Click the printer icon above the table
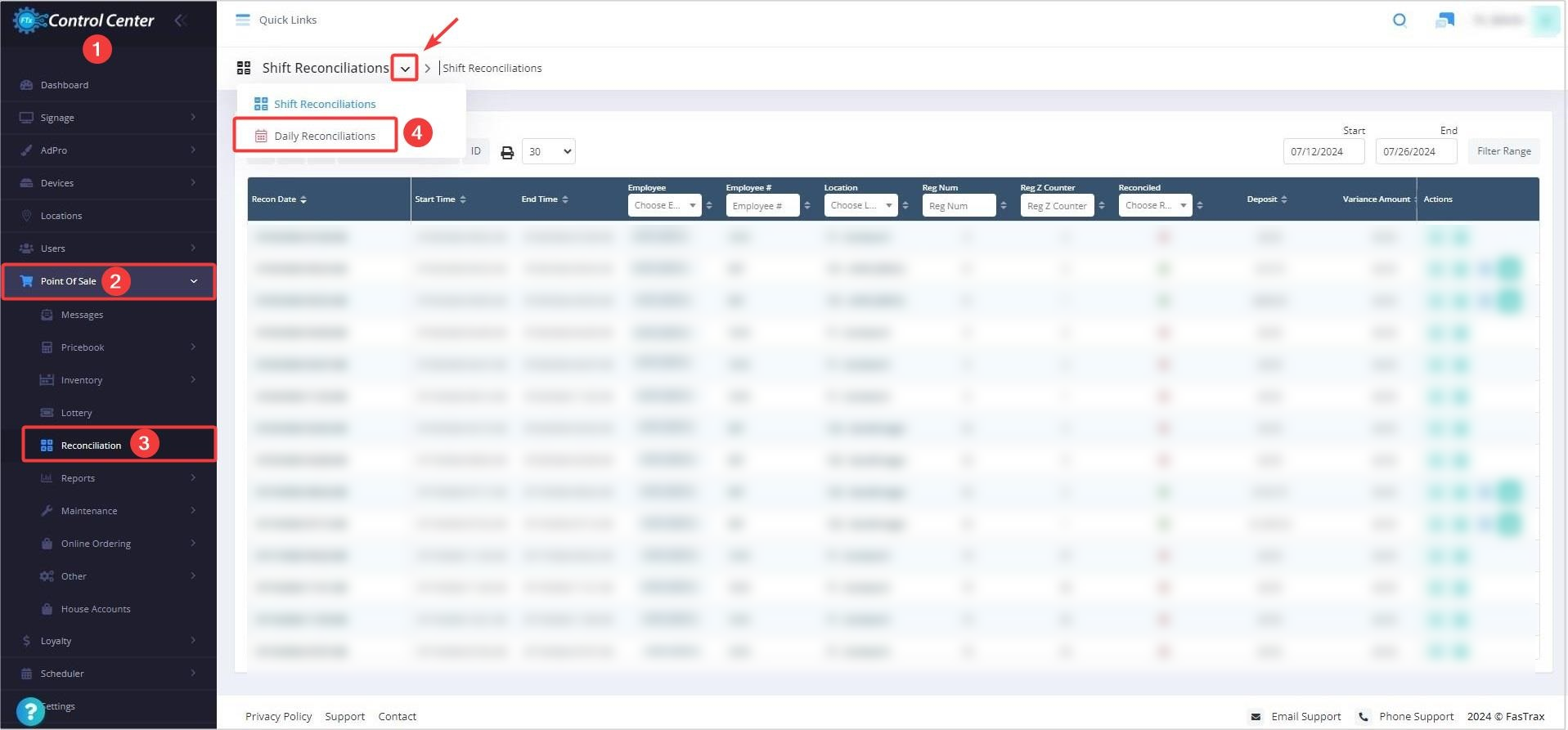Screen dimensions: 1568x730 (x=507, y=152)
